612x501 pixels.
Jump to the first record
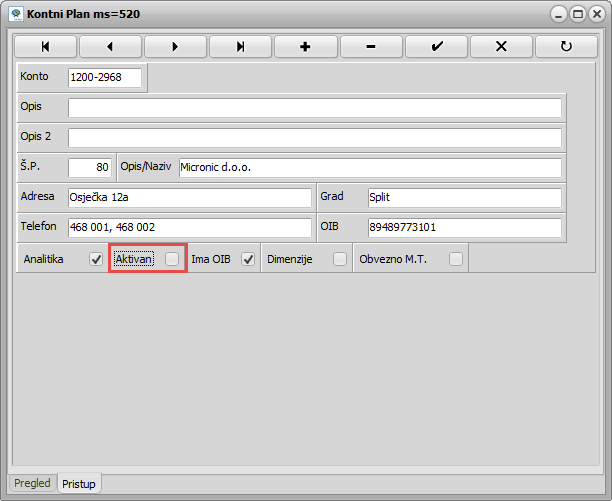point(45,47)
